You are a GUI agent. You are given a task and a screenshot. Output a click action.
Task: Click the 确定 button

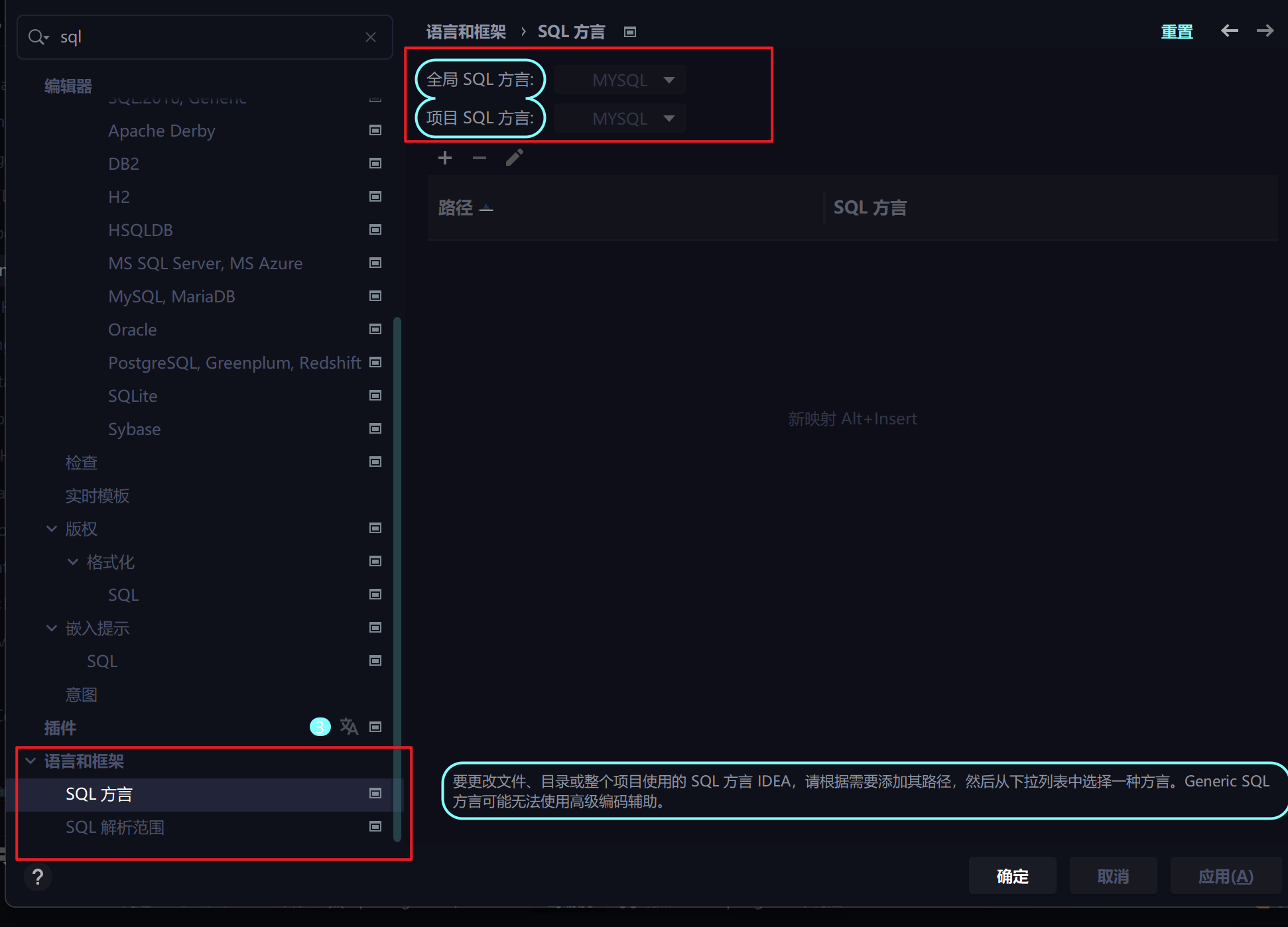pos(1013,876)
